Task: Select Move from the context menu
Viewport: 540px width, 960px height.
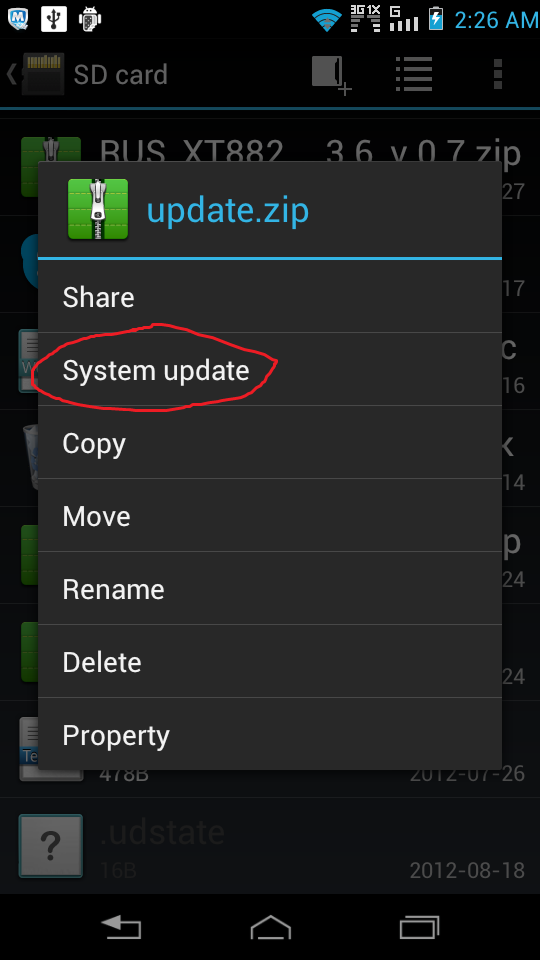Action: tap(270, 516)
